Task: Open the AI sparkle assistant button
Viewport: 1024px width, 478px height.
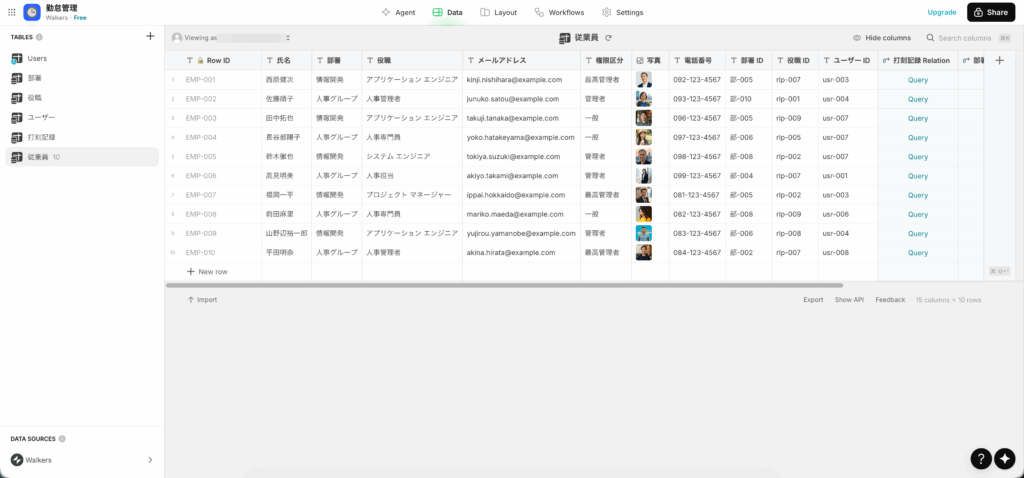Action: pyautogui.click(x=1005, y=458)
